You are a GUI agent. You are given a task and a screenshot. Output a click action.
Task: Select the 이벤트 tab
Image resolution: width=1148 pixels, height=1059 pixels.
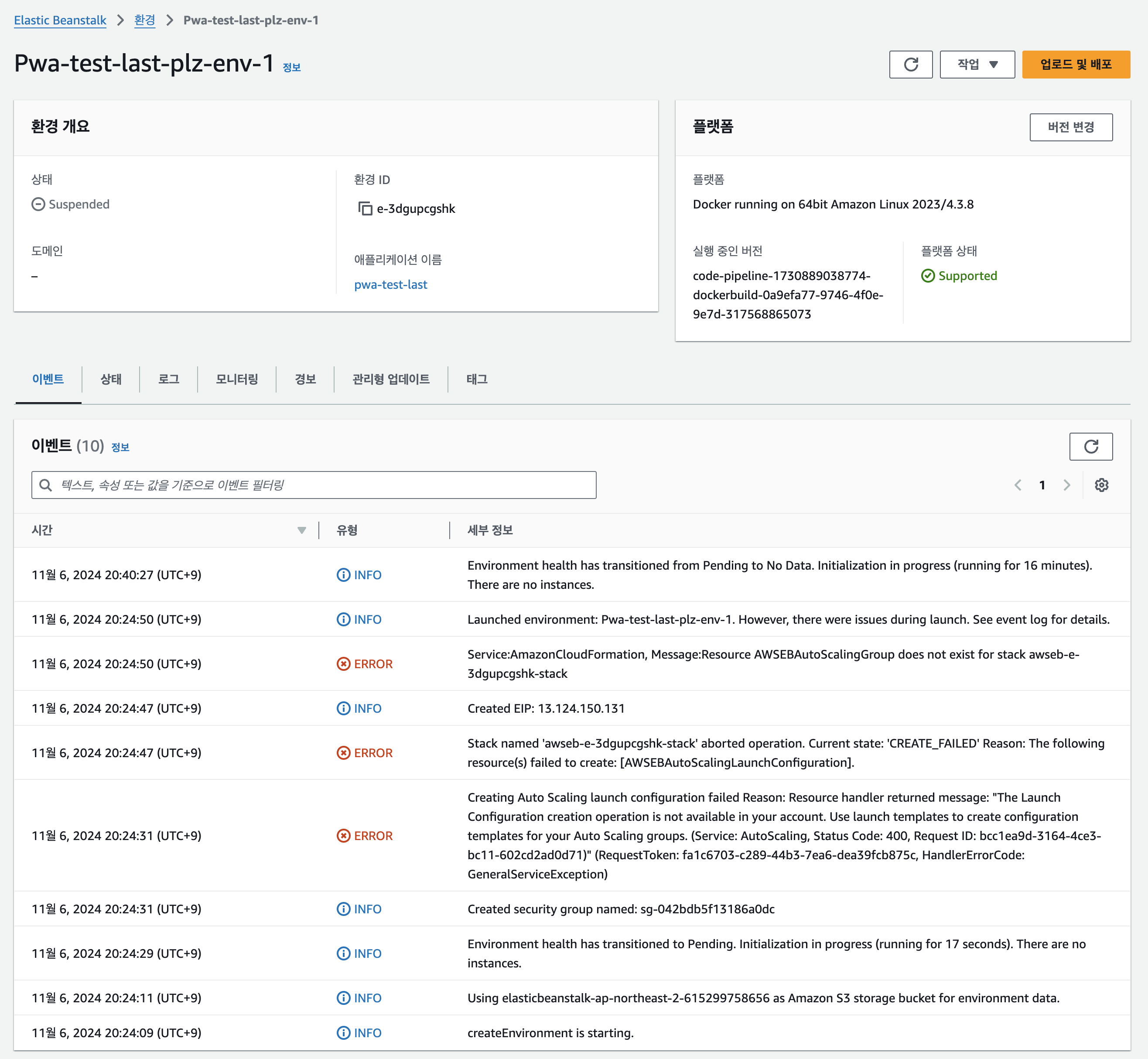click(48, 379)
